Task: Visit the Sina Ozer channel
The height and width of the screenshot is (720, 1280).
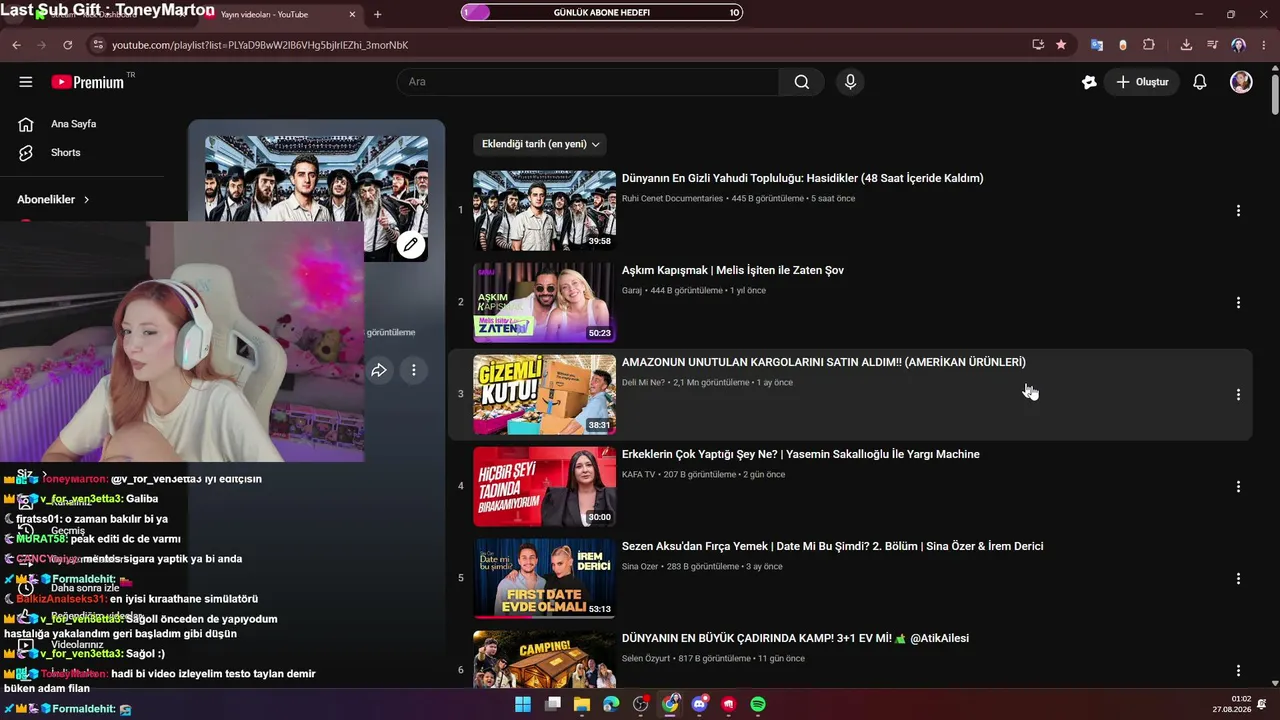Action: 640,567
